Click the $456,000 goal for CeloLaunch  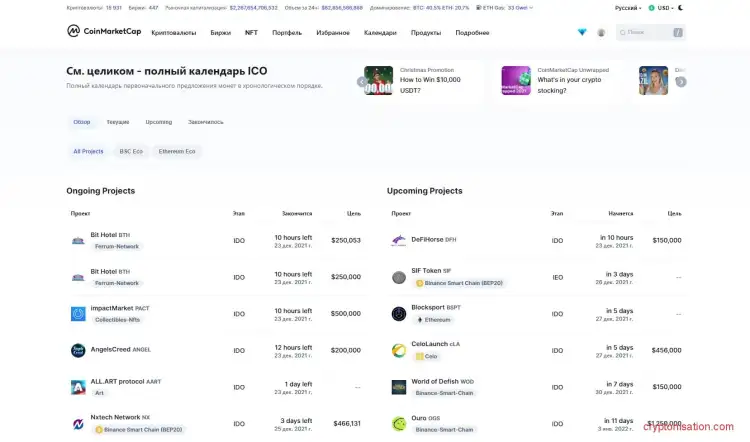click(666, 351)
